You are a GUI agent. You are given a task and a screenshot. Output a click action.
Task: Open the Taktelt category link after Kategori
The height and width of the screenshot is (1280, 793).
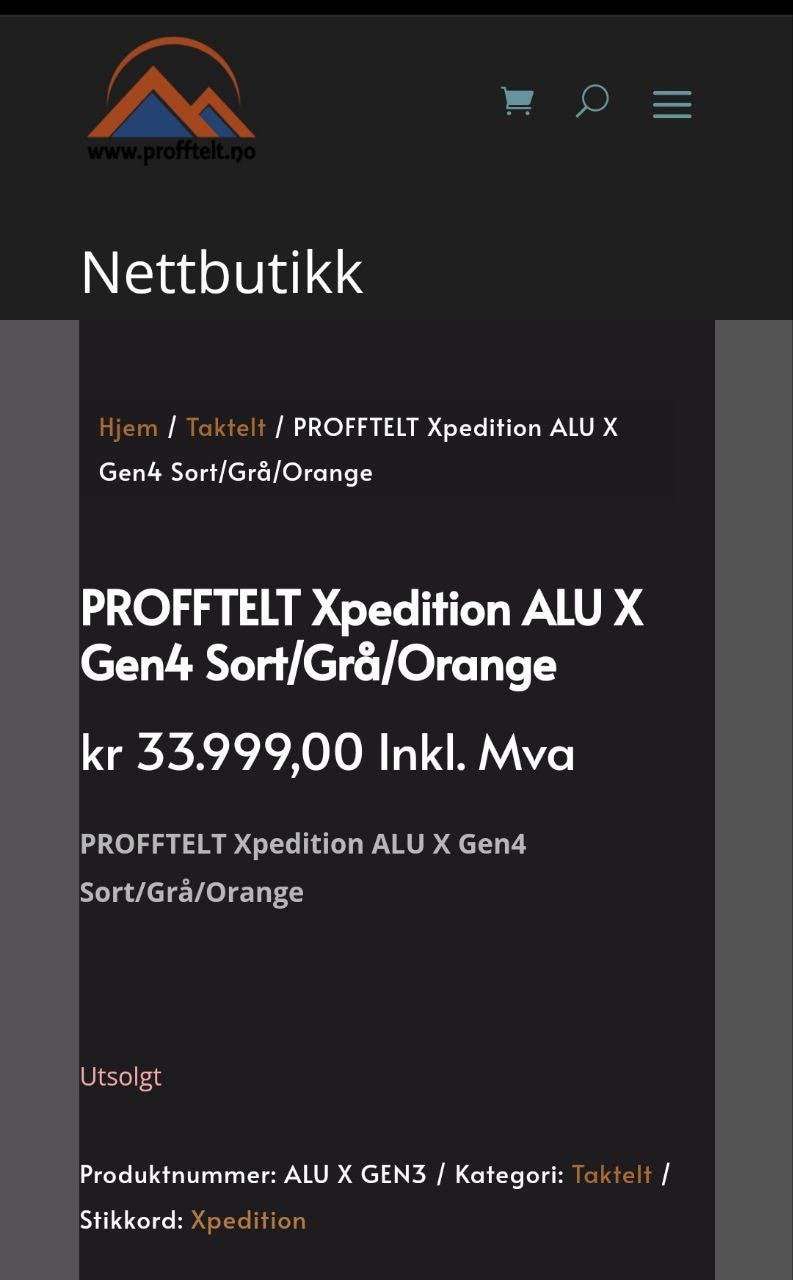(x=611, y=1174)
